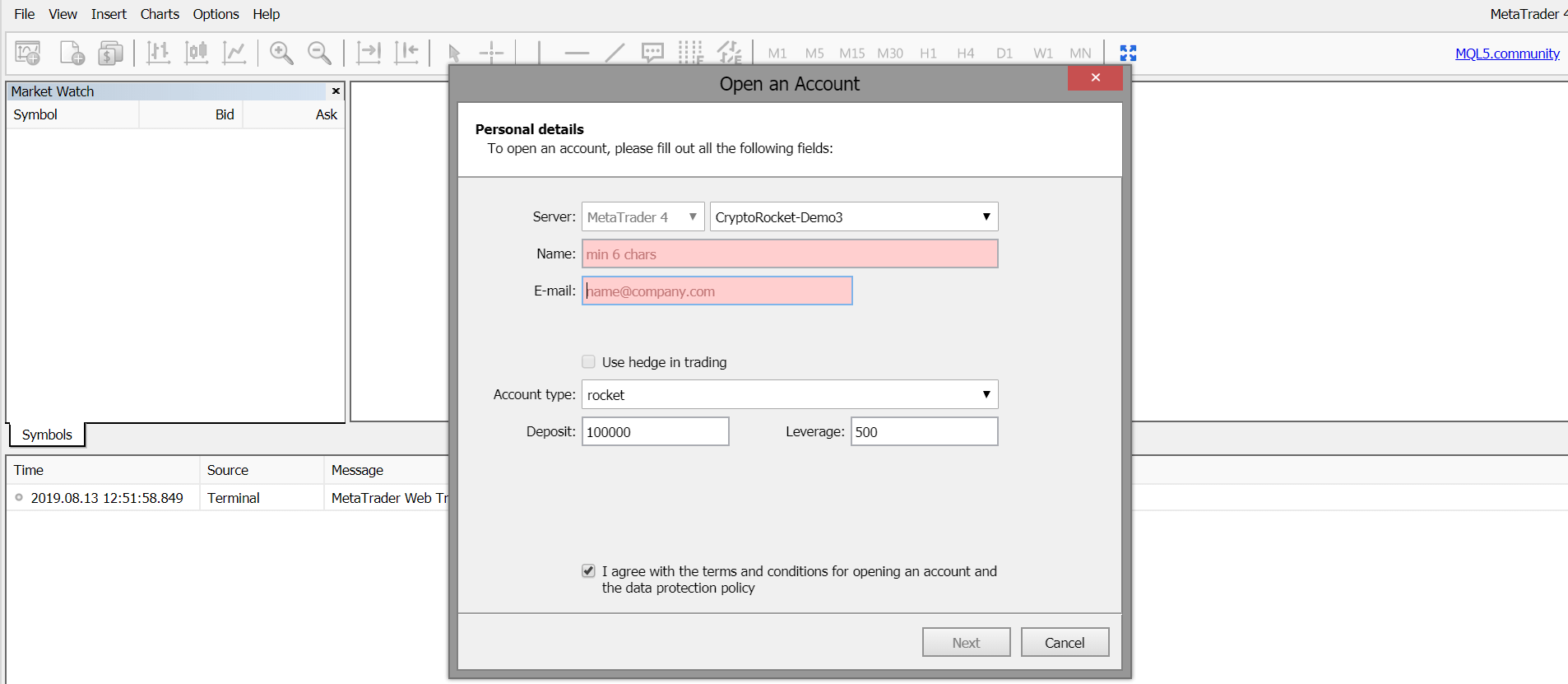Image resolution: width=1568 pixels, height=684 pixels.
Task: Open the MQL5.community link
Action: pos(1507,54)
